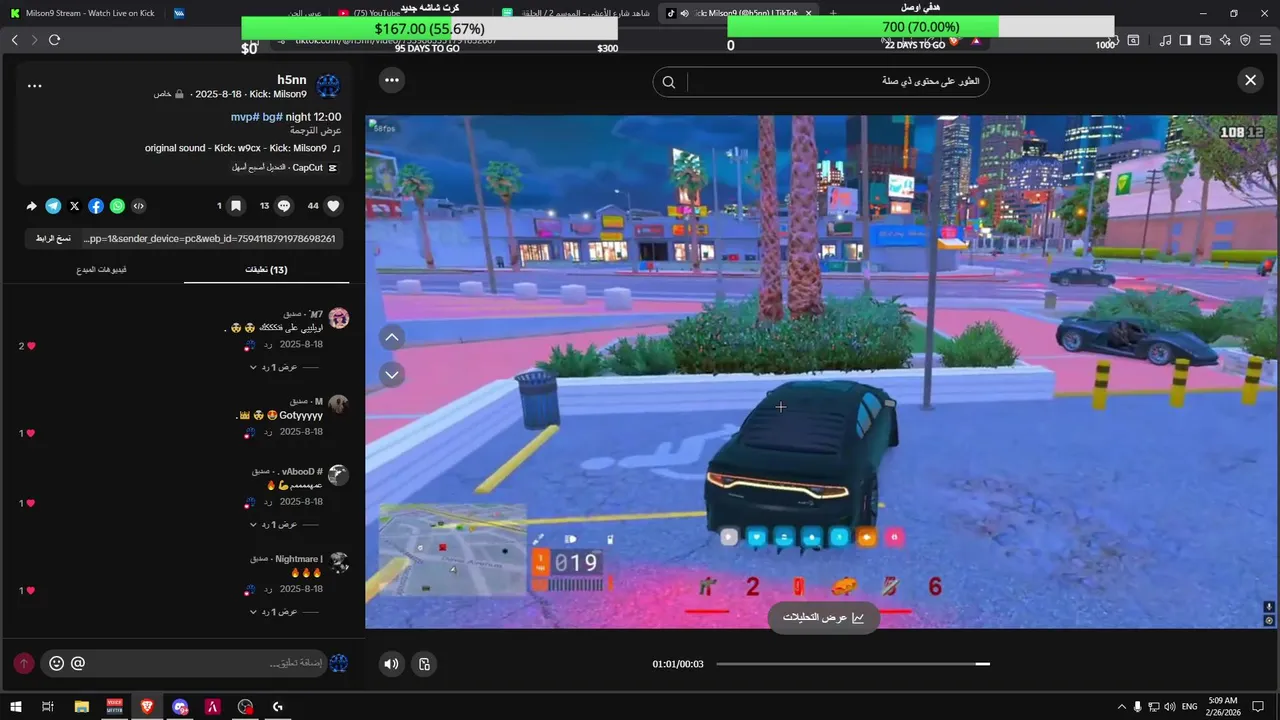Screen dimensions: 1280x720
Task: Mute the video volume speaker
Action: (391, 664)
